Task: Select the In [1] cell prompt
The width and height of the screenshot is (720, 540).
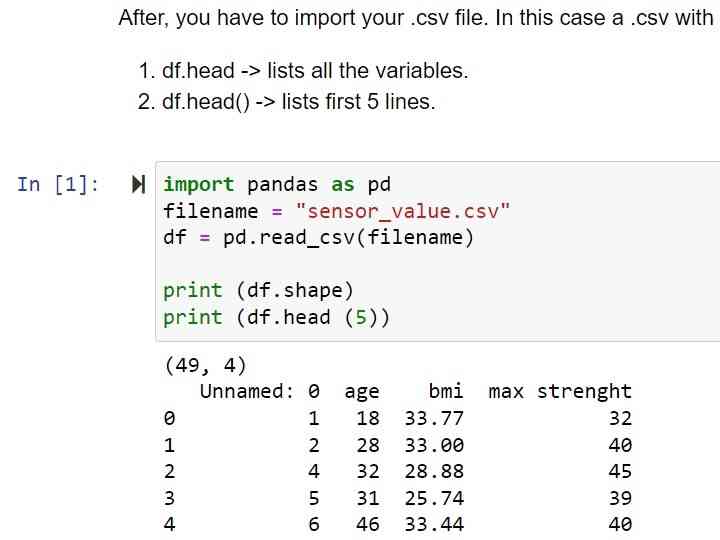Action: tap(58, 185)
